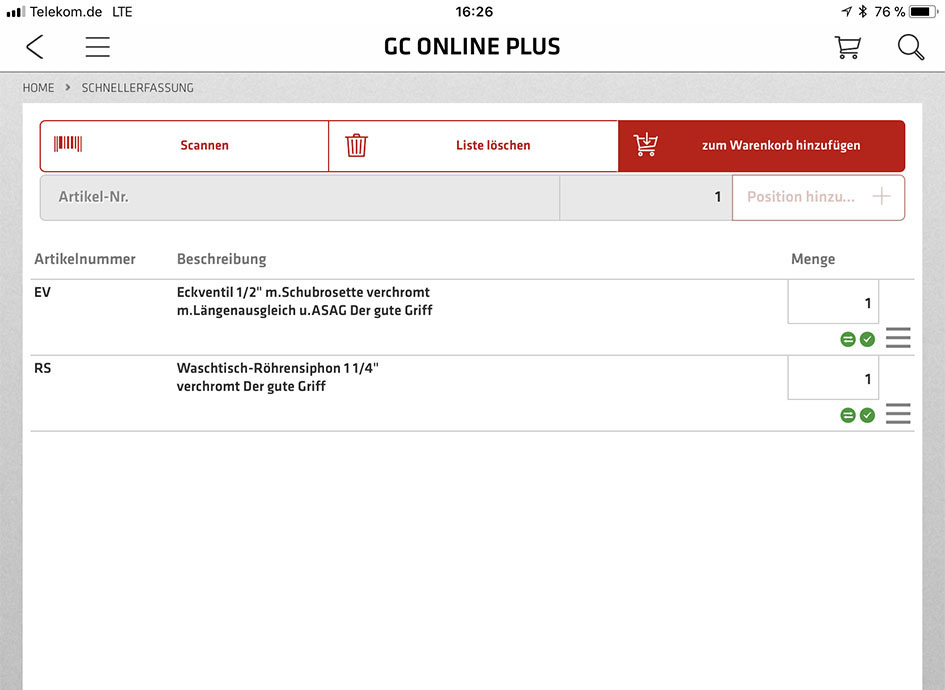Open EV row options menu lines
Image resolution: width=945 pixels, height=690 pixels.
(898, 337)
